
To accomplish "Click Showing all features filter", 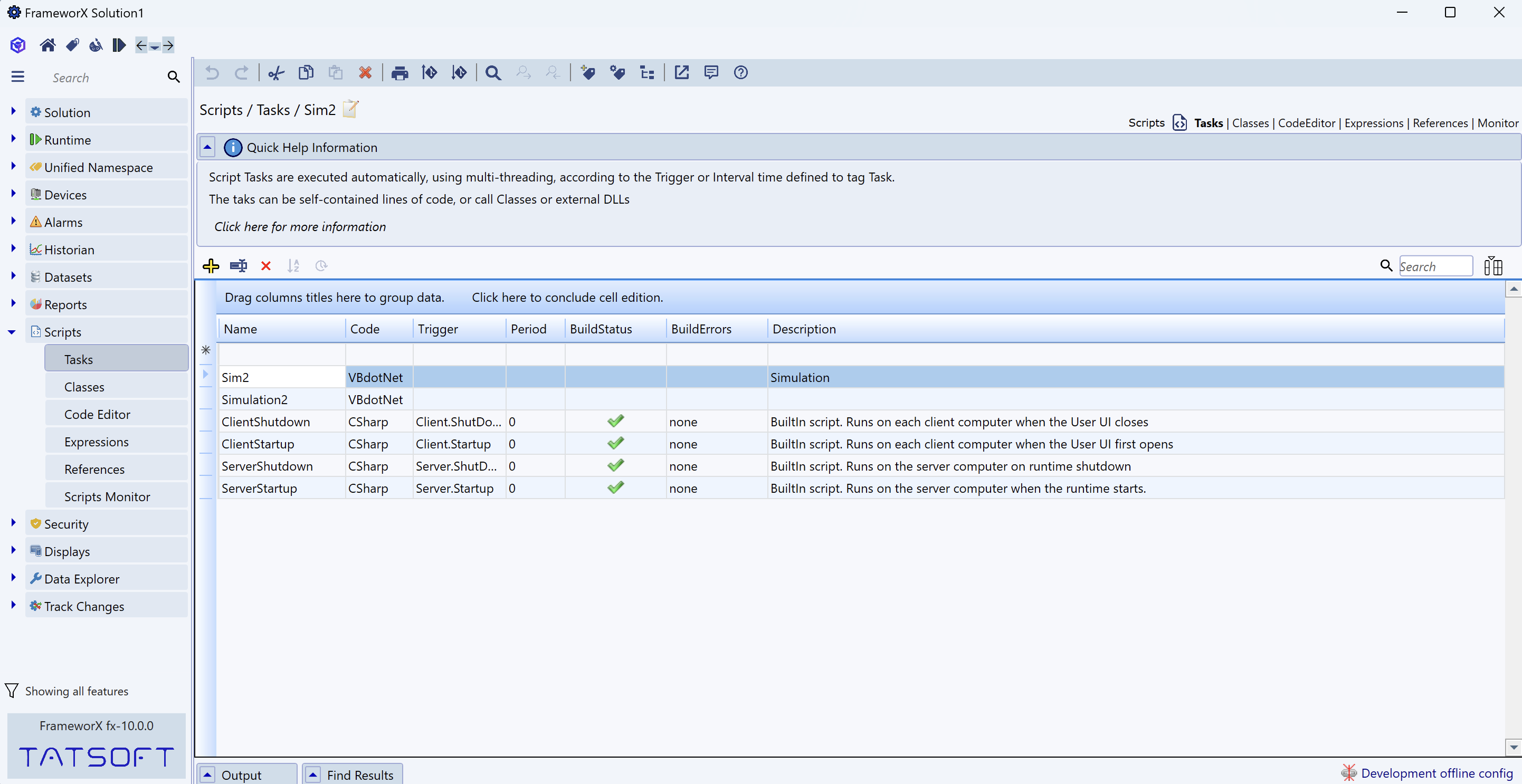I will [68, 691].
